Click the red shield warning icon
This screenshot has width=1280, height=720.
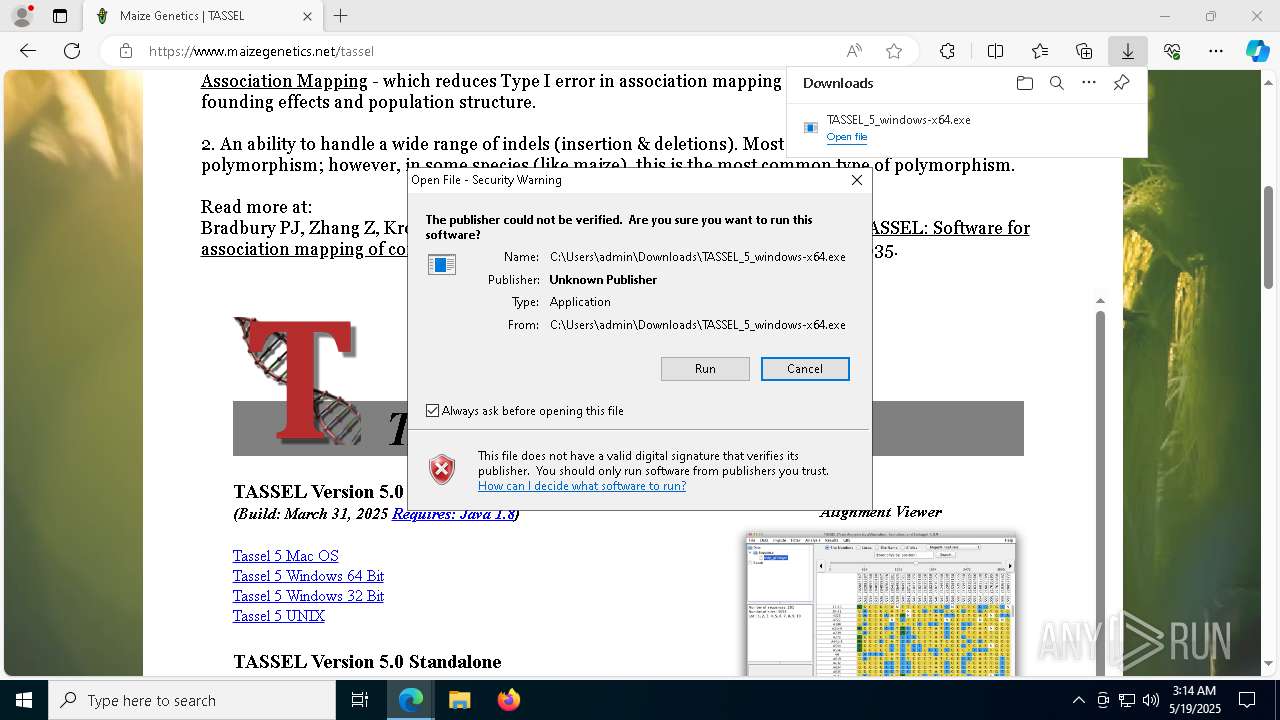pos(442,468)
